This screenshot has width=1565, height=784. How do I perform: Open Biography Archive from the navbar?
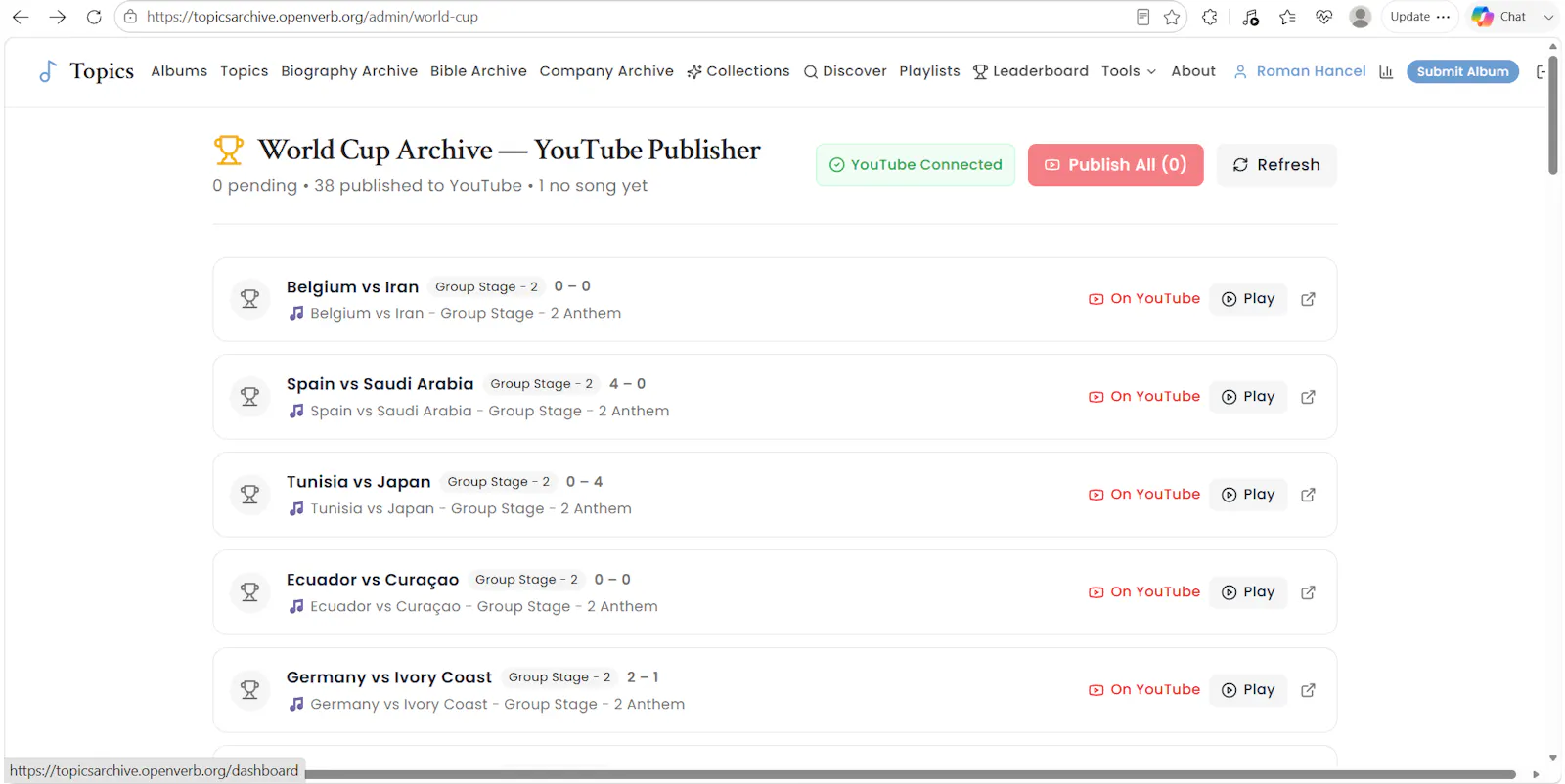point(349,71)
